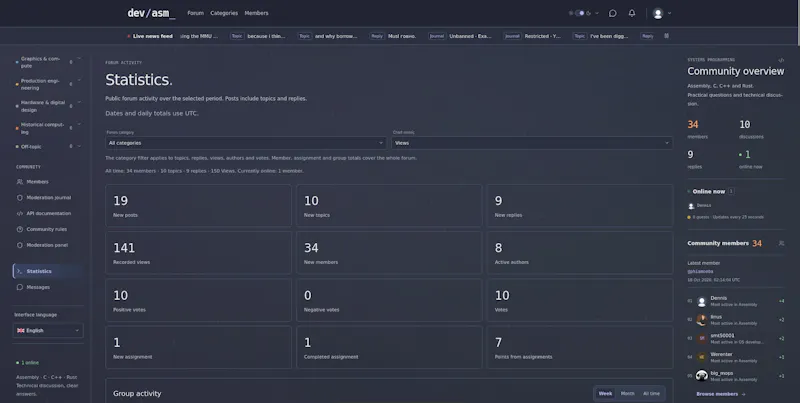800x403 pixels.
Task: Expand the Hardware & digital design category
Action: coord(79,103)
